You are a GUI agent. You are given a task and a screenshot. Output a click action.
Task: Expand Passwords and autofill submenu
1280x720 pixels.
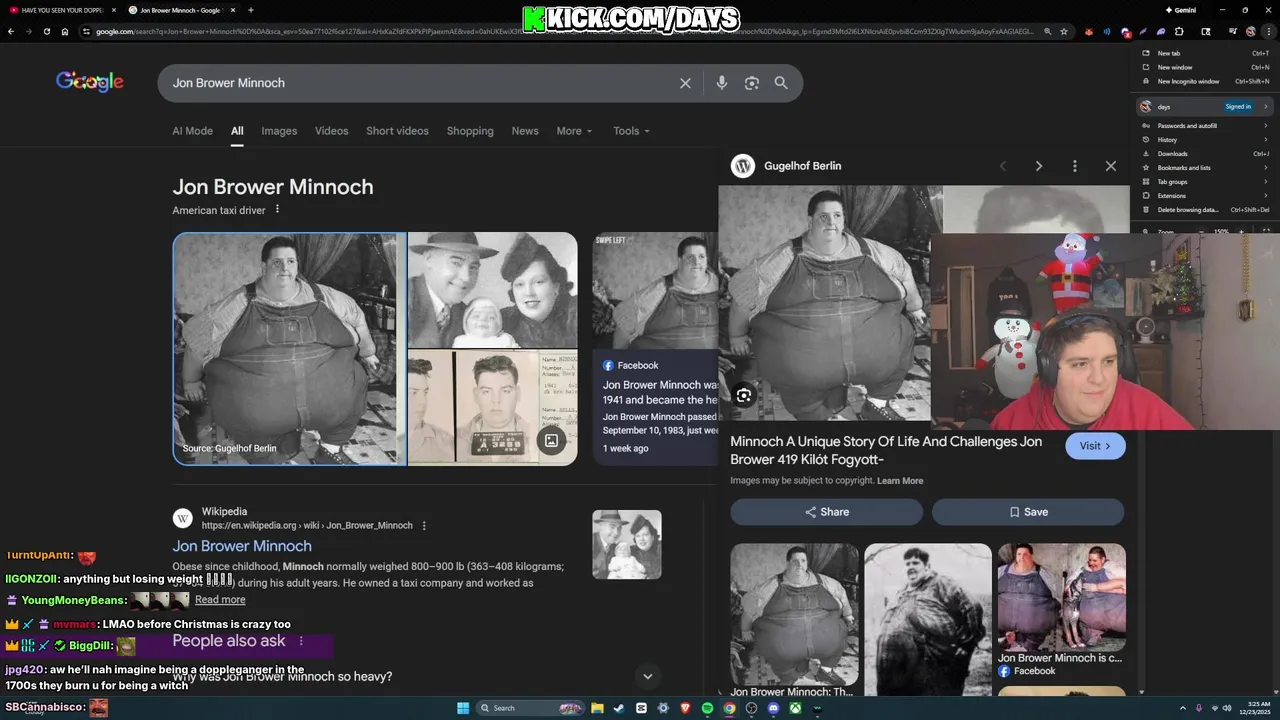point(1204,126)
